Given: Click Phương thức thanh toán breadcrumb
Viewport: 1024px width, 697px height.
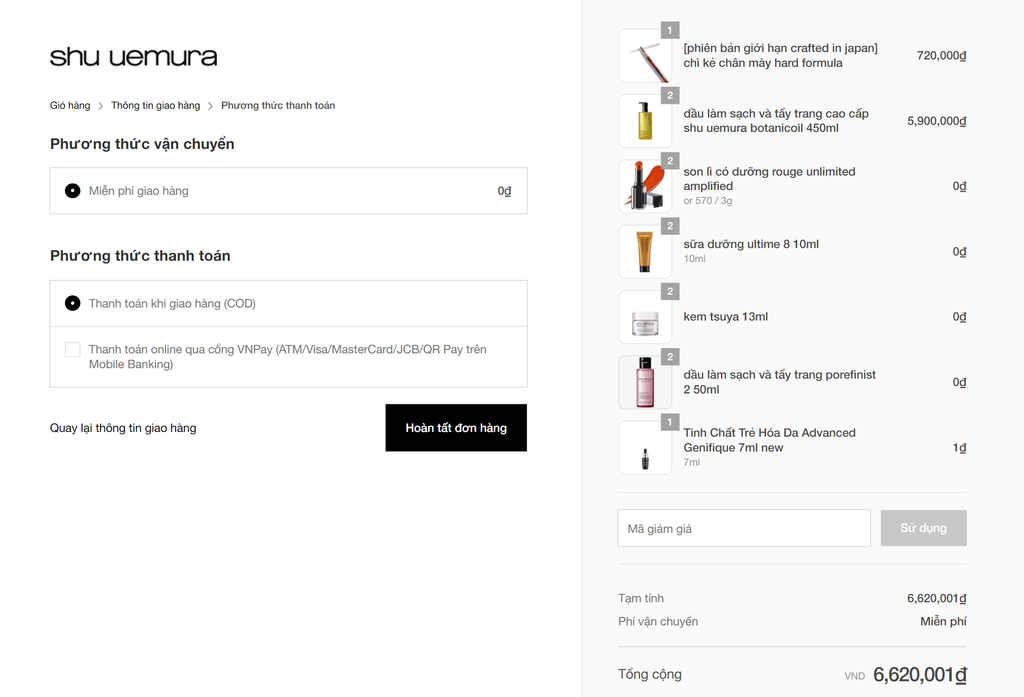Looking at the screenshot, I should click(278, 105).
